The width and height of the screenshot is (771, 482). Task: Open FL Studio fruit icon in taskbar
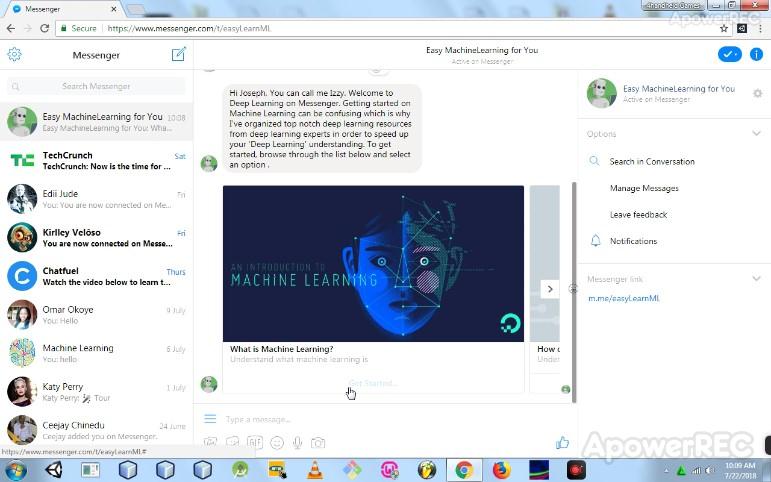coord(426,470)
